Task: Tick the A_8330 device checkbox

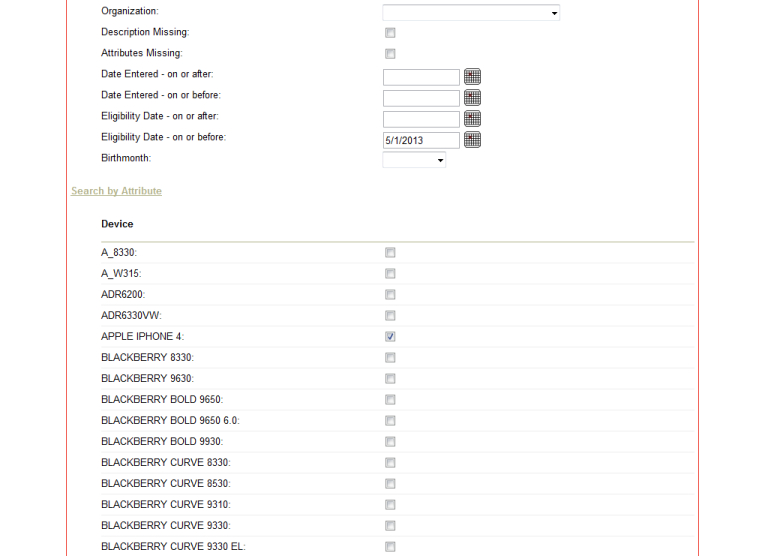Action: coord(390,253)
